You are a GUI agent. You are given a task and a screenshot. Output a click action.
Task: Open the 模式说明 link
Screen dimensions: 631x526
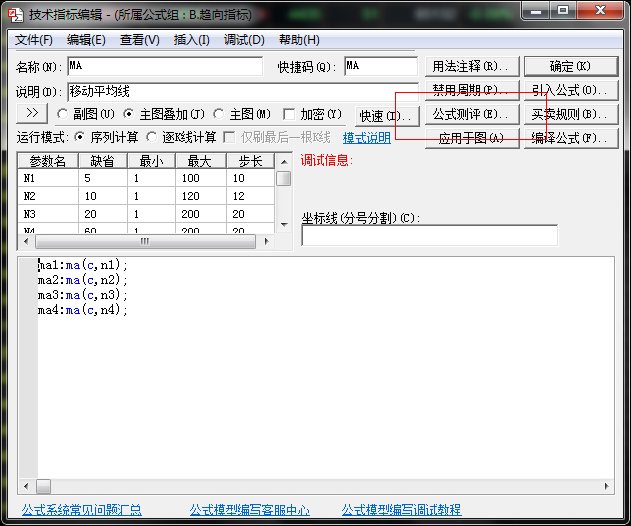(366, 138)
